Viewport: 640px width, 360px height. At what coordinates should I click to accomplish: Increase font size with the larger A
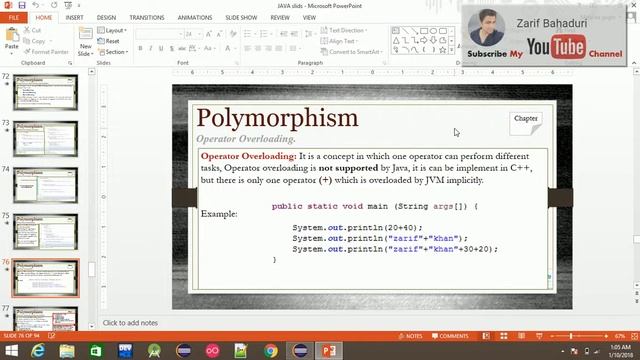tap(209, 34)
